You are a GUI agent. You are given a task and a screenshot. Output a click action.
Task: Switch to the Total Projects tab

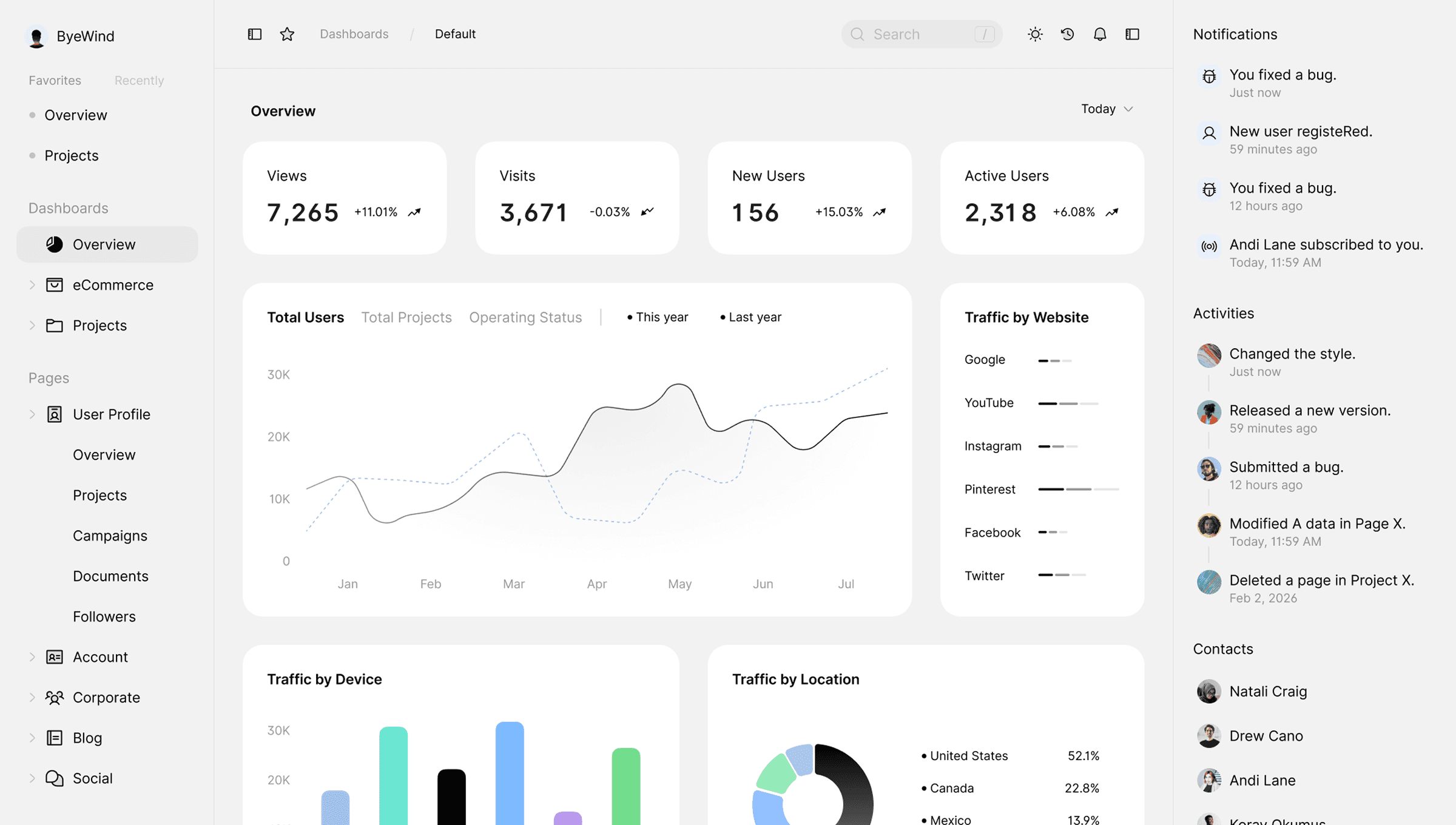tap(406, 317)
